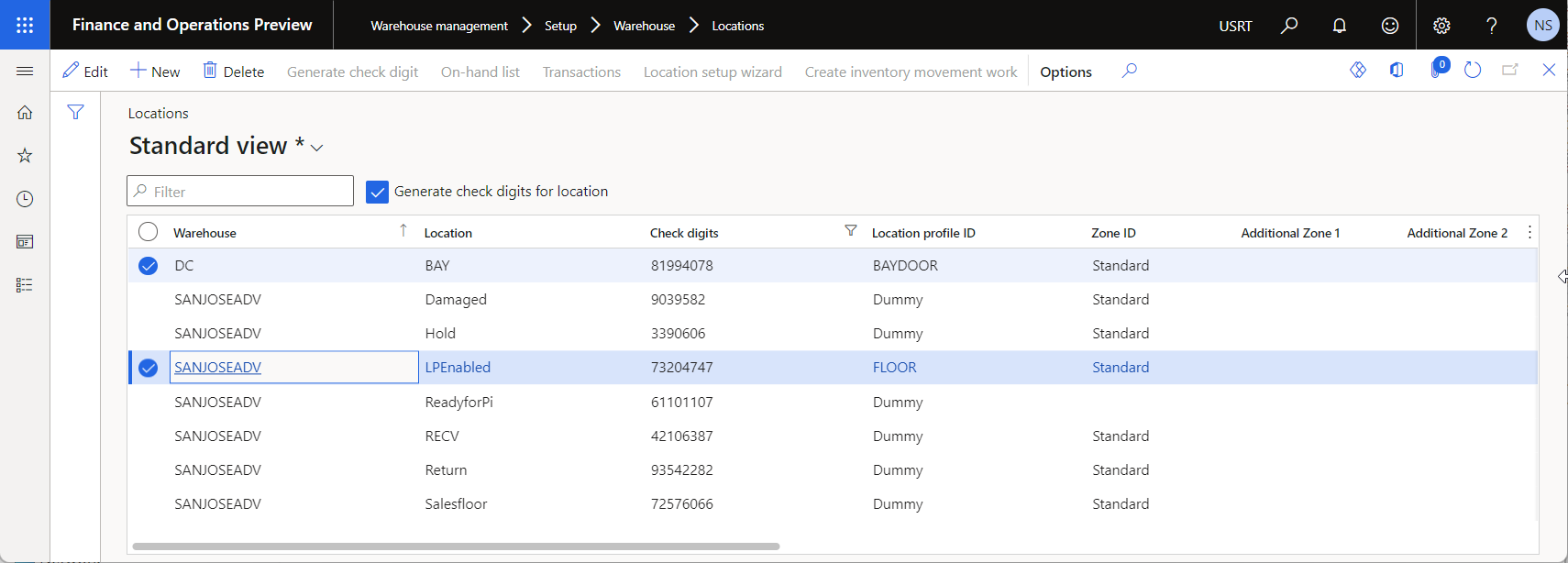Open Workspaces icon in sidebar
The image size is (1568, 563).
pyautogui.click(x=25, y=242)
